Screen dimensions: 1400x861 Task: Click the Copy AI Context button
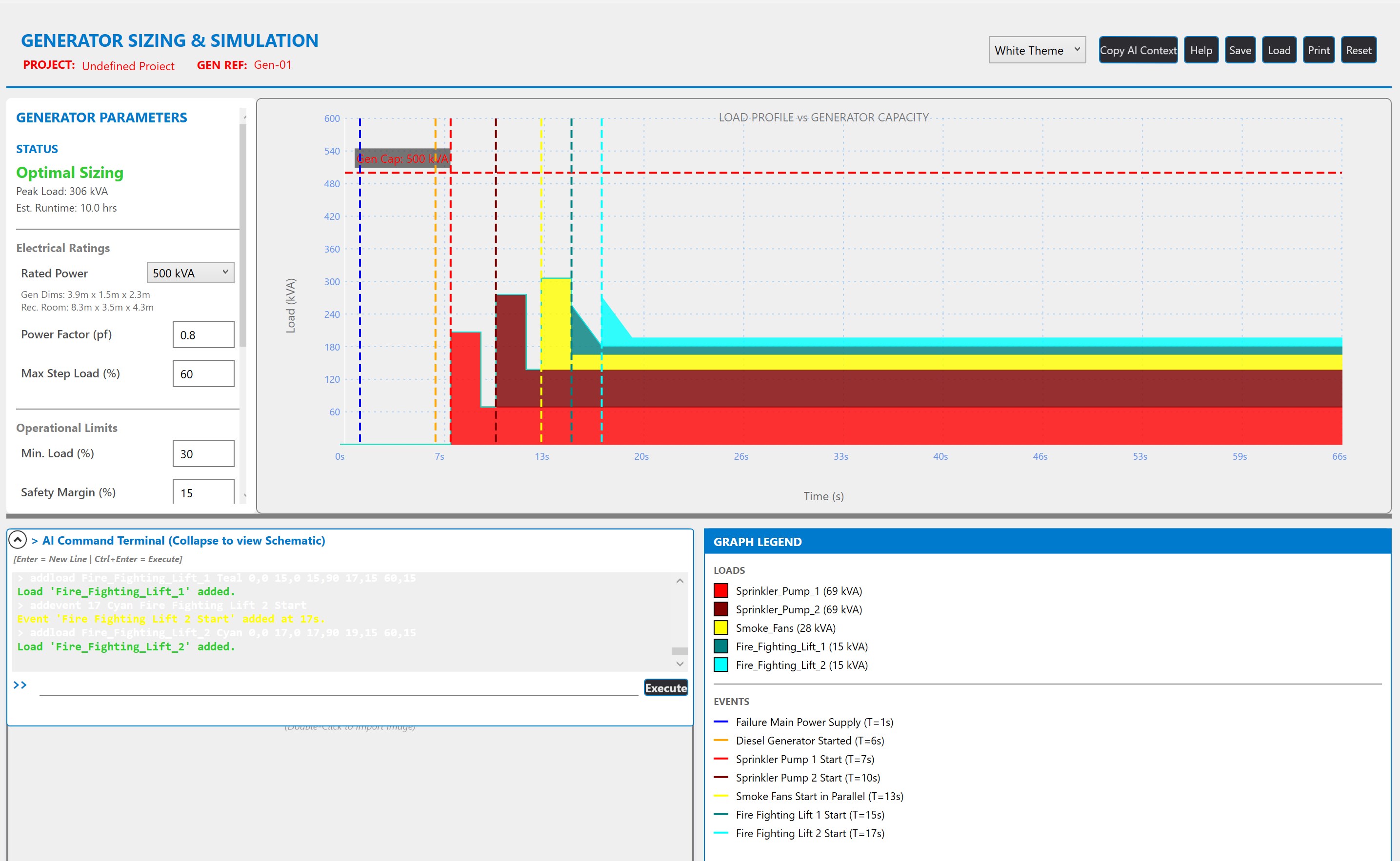[x=1138, y=50]
